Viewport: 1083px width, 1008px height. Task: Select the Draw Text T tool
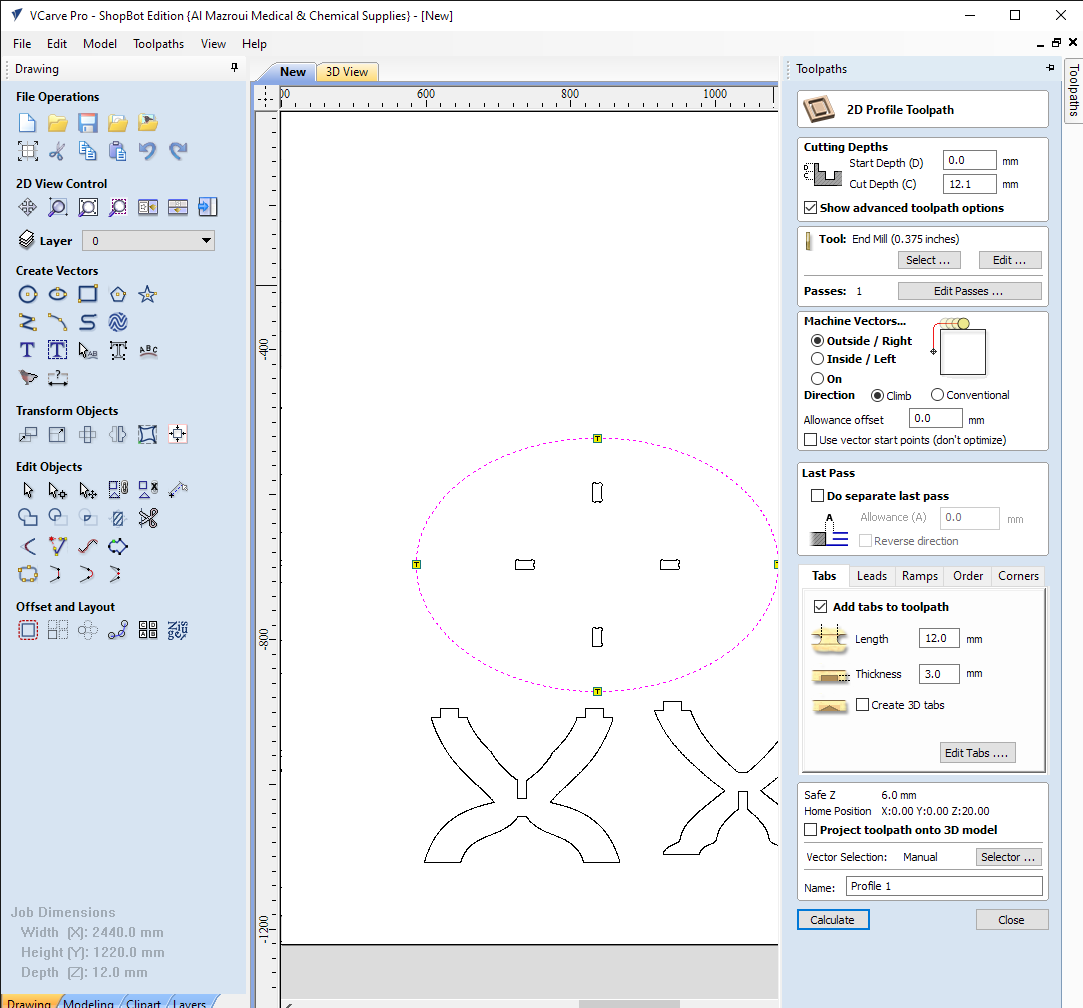pyautogui.click(x=28, y=350)
